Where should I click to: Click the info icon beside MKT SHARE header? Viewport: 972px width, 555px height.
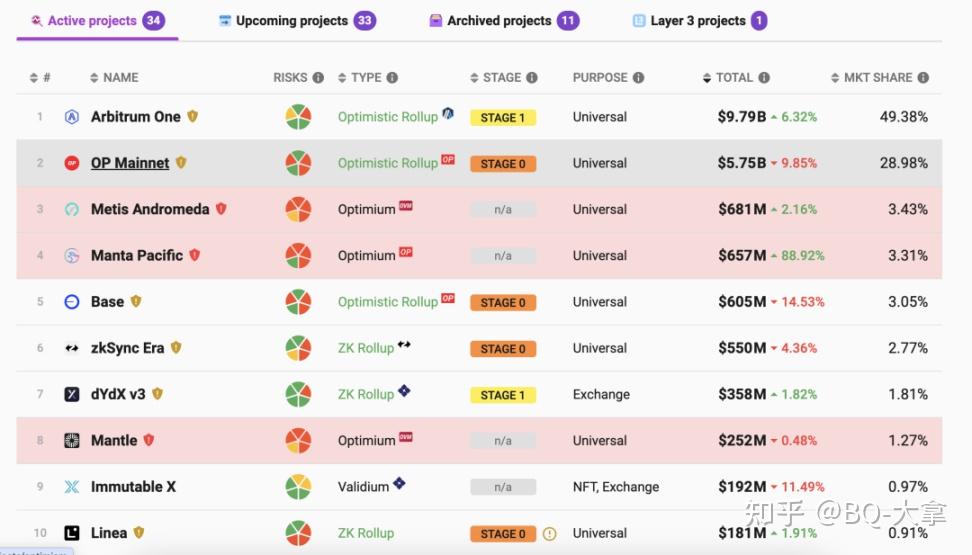[x=923, y=78]
